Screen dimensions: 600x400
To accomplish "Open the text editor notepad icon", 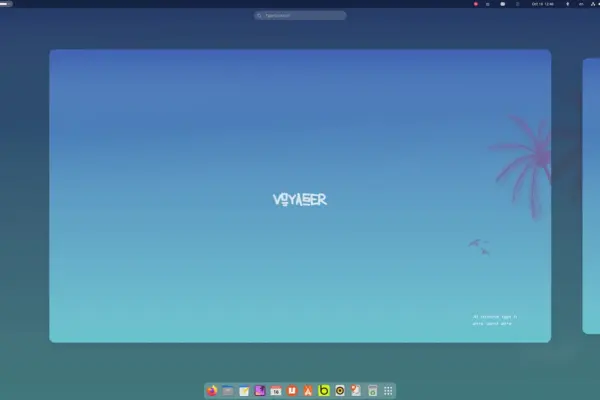I will pos(244,391).
